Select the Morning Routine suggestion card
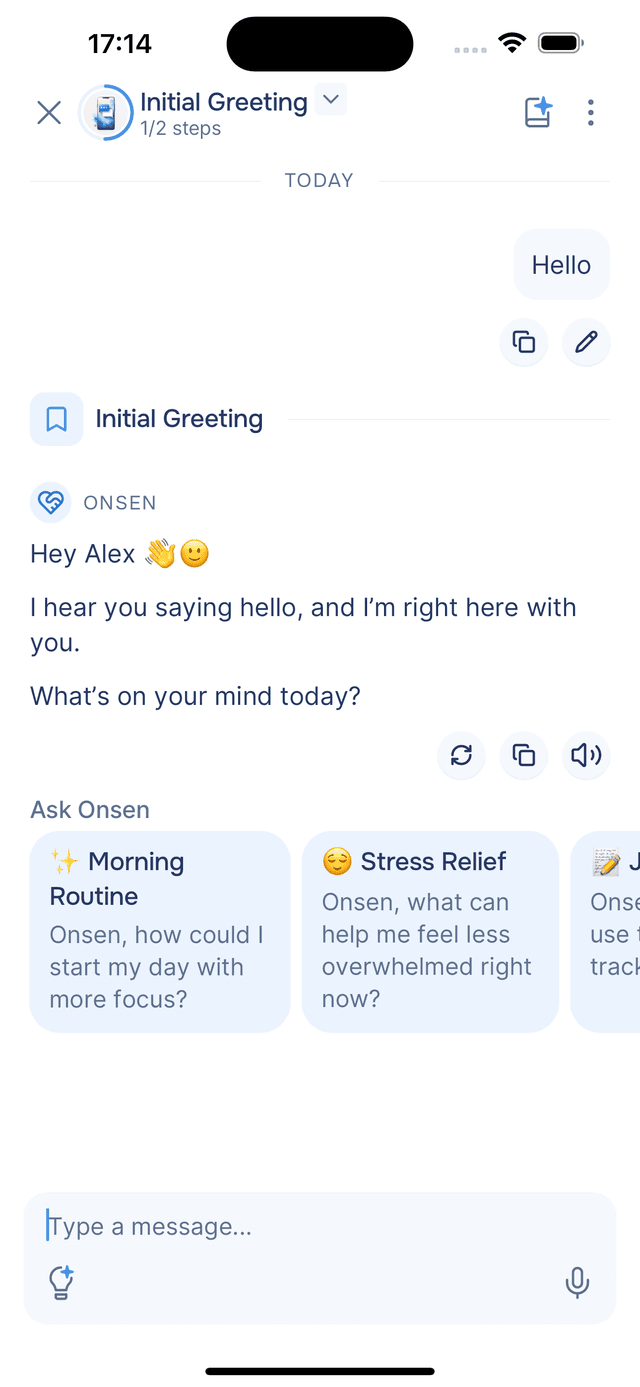 (160, 931)
